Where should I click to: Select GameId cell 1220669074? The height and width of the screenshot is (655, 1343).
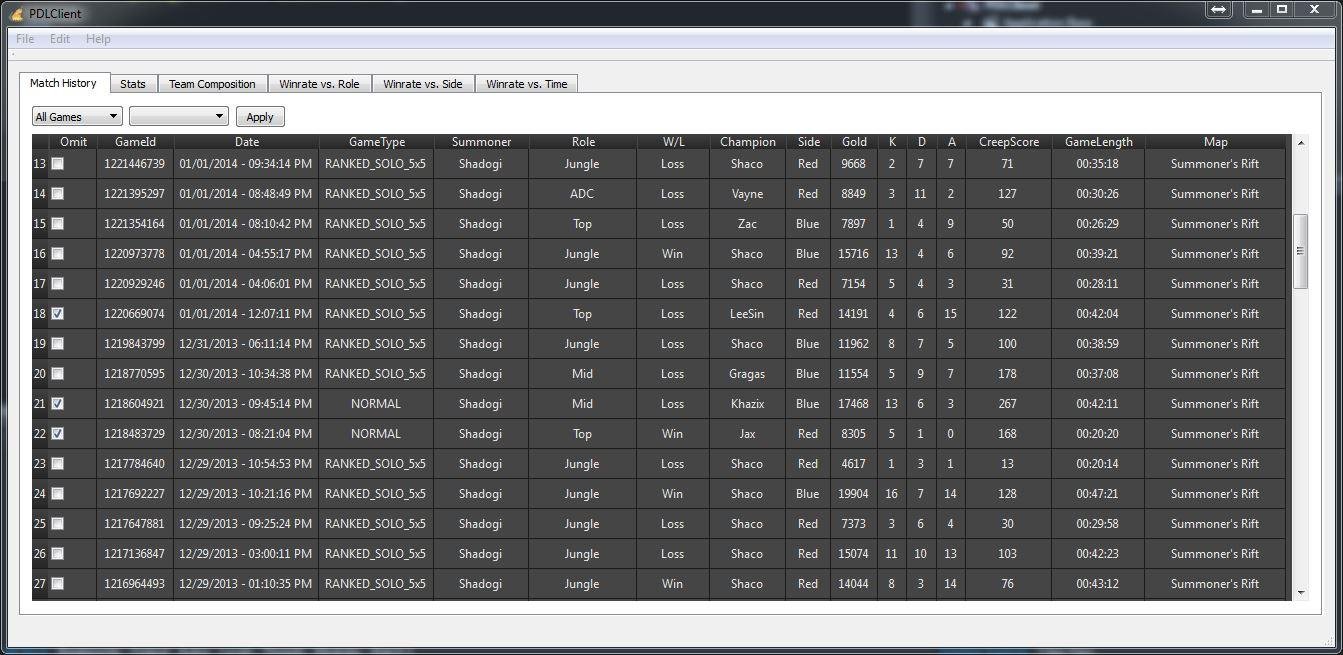coord(135,314)
